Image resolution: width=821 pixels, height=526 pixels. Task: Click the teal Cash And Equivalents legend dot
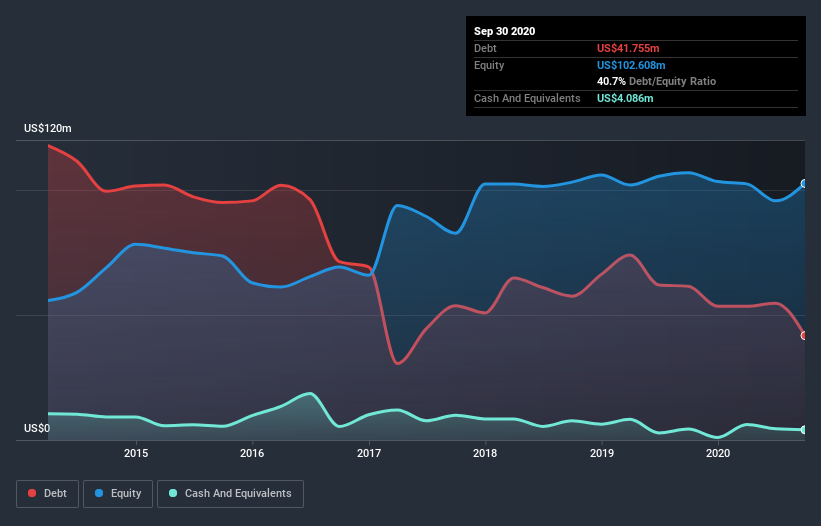tap(173, 493)
